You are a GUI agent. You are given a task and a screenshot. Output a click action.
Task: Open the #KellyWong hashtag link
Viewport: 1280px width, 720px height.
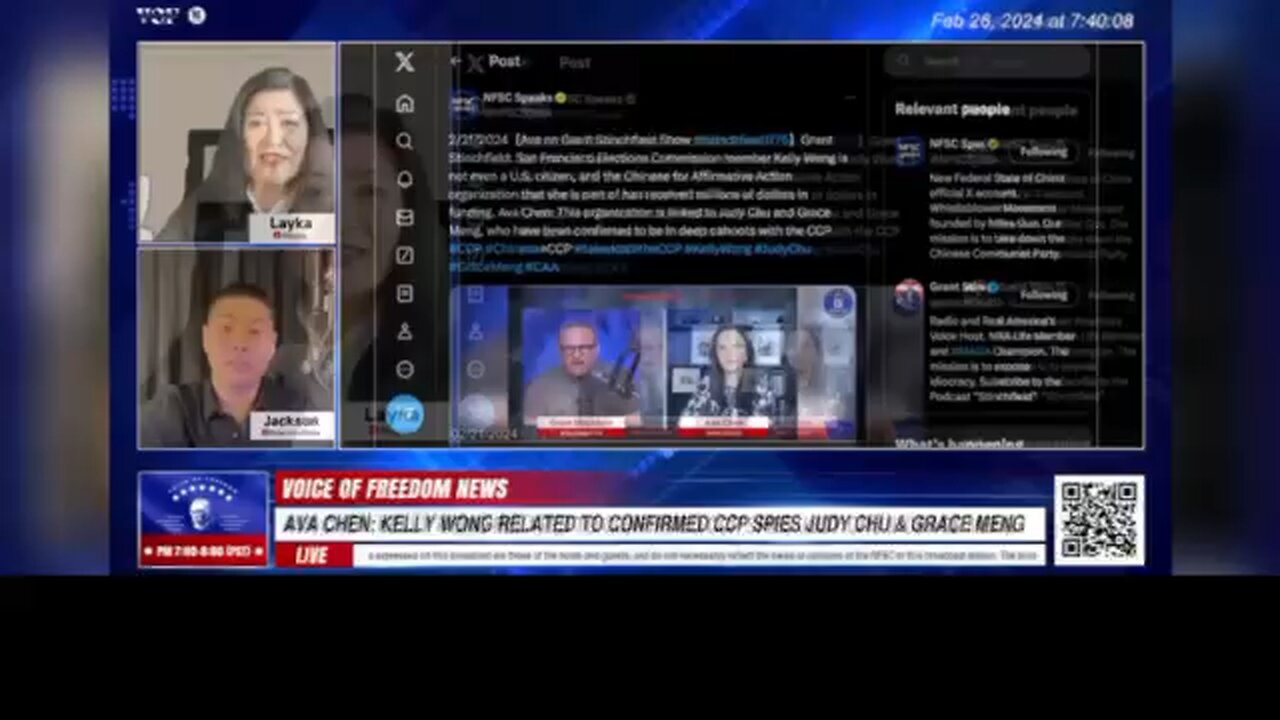tap(717, 248)
